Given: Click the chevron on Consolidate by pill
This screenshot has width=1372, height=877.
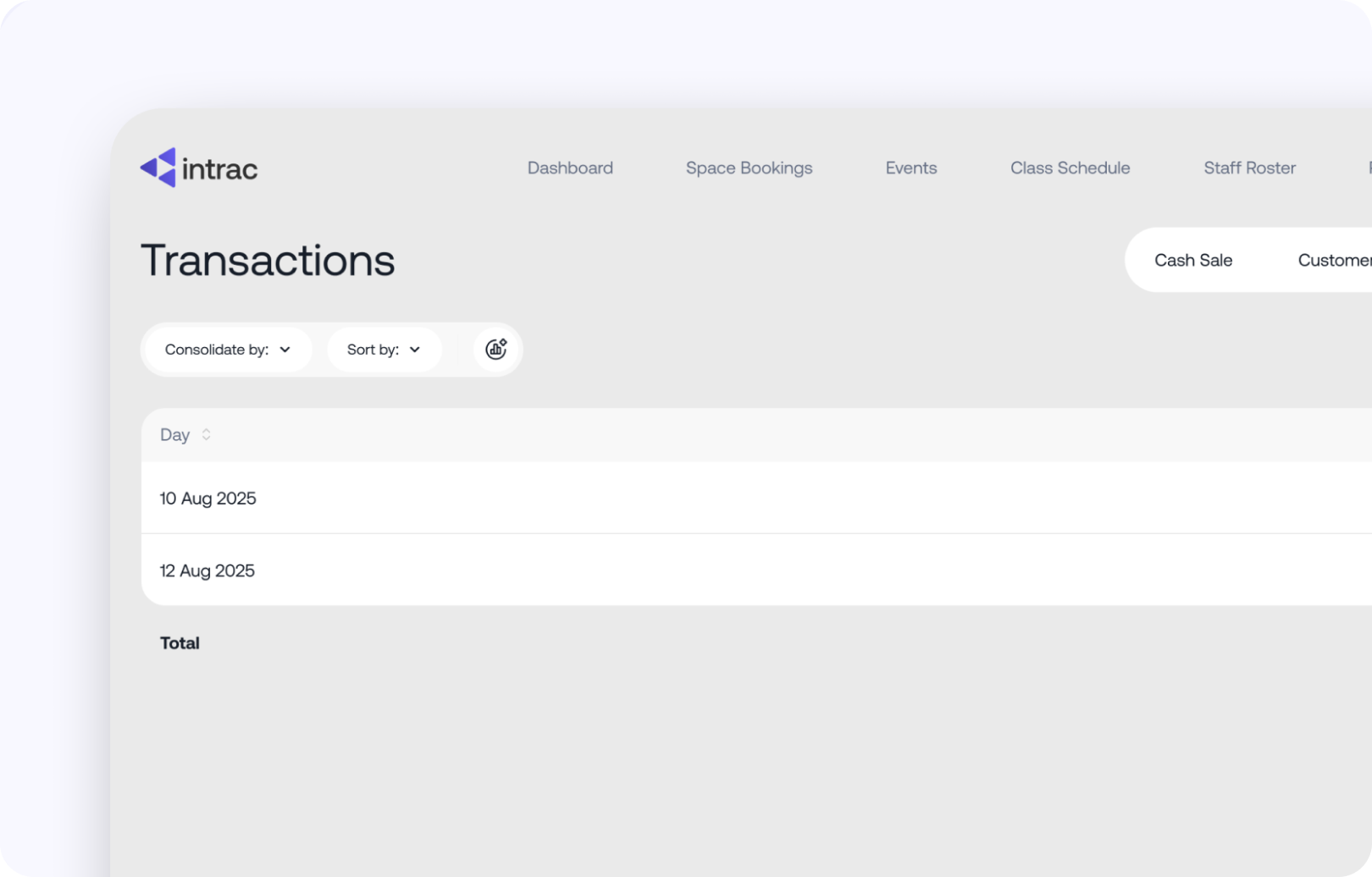Looking at the screenshot, I should tap(285, 349).
